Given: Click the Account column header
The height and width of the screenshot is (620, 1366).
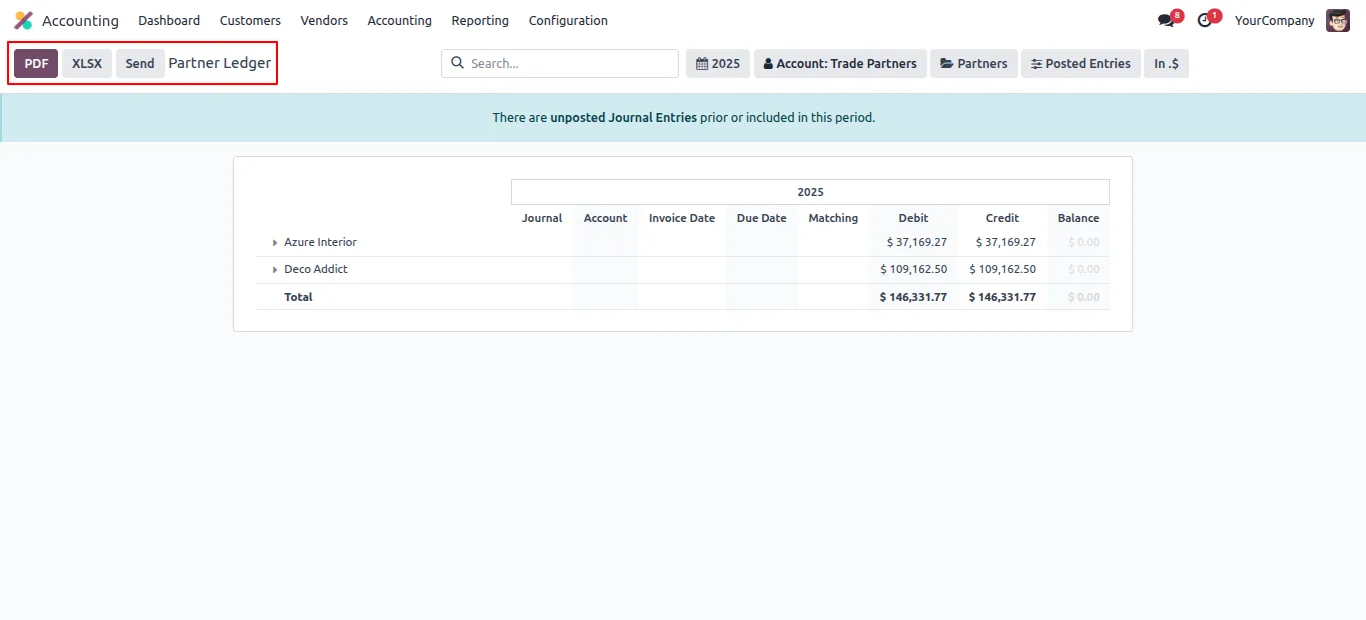Looking at the screenshot, I should click(x=605, y=218).
